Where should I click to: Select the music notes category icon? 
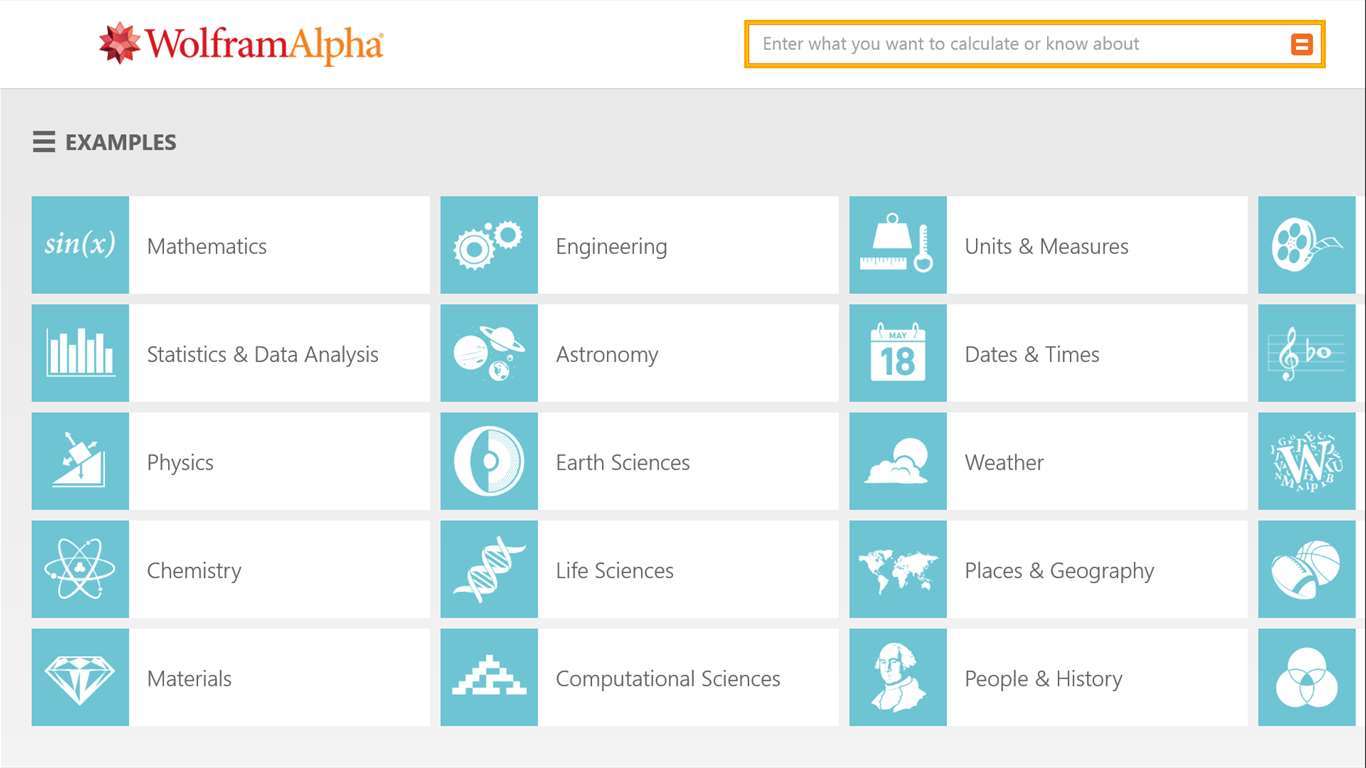1306,353
